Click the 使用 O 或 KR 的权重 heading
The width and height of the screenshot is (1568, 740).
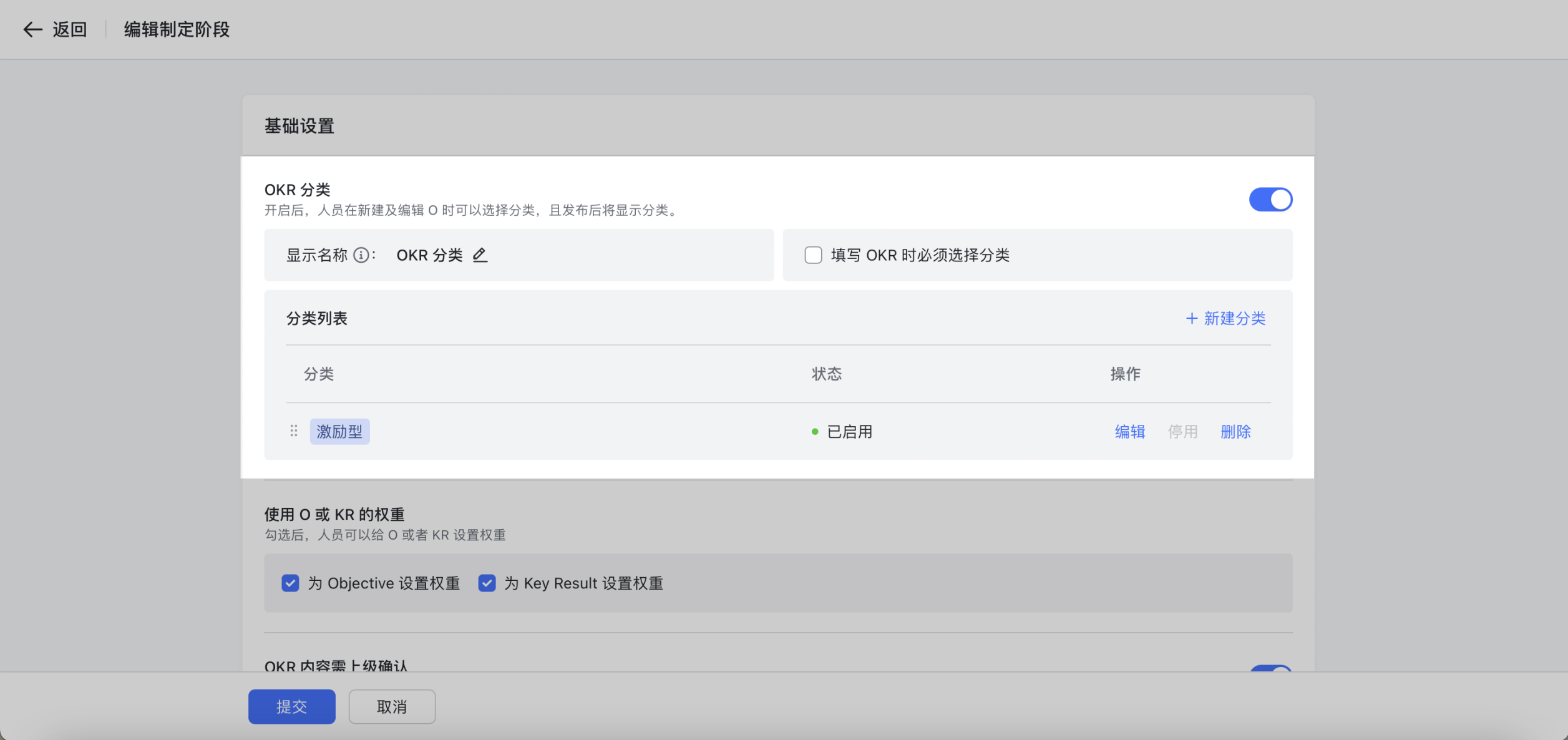point(334,515)
